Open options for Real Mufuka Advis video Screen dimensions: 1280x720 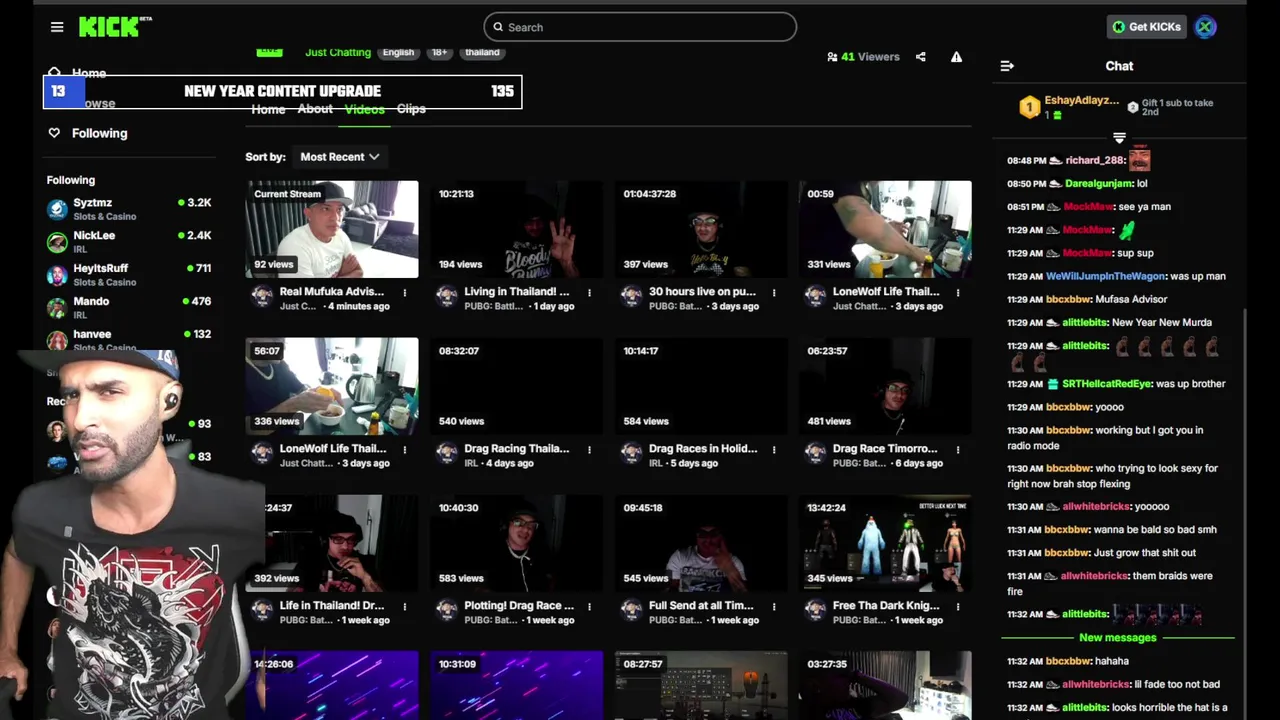pyautogui.click(x=405, y=293)
